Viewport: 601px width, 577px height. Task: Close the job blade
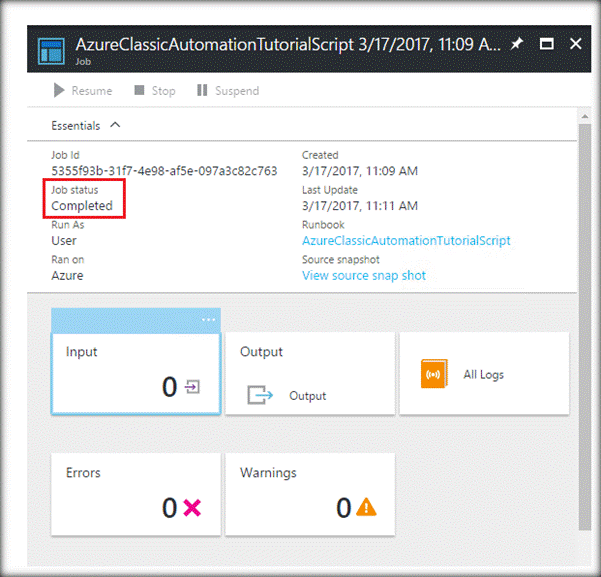(x=575, y=44)
